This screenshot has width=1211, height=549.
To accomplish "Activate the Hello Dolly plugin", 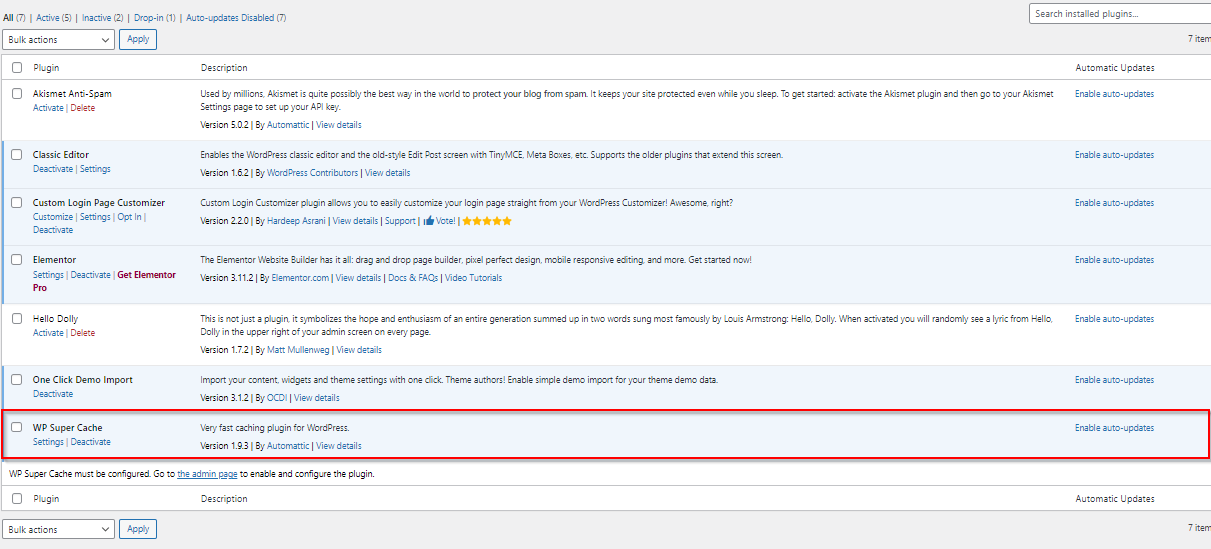I will (x=48, y=333).
